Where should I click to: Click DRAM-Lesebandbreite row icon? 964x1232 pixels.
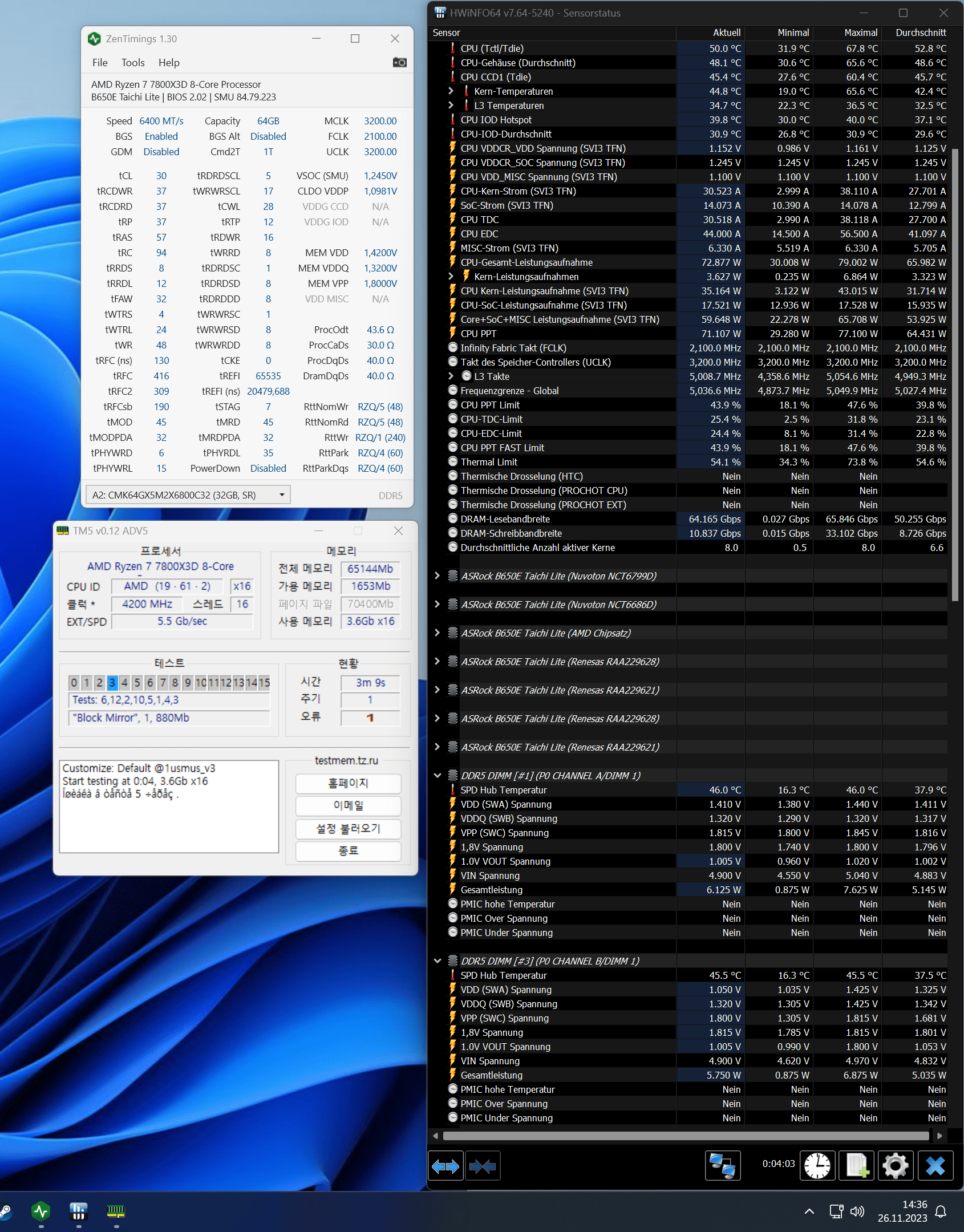point(453,518)
